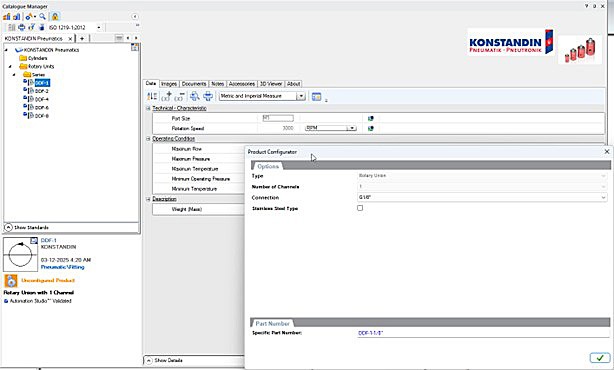Collapse the Operating Condition section
The height and width of the screenshot is (370, 614).
(148, 139)
